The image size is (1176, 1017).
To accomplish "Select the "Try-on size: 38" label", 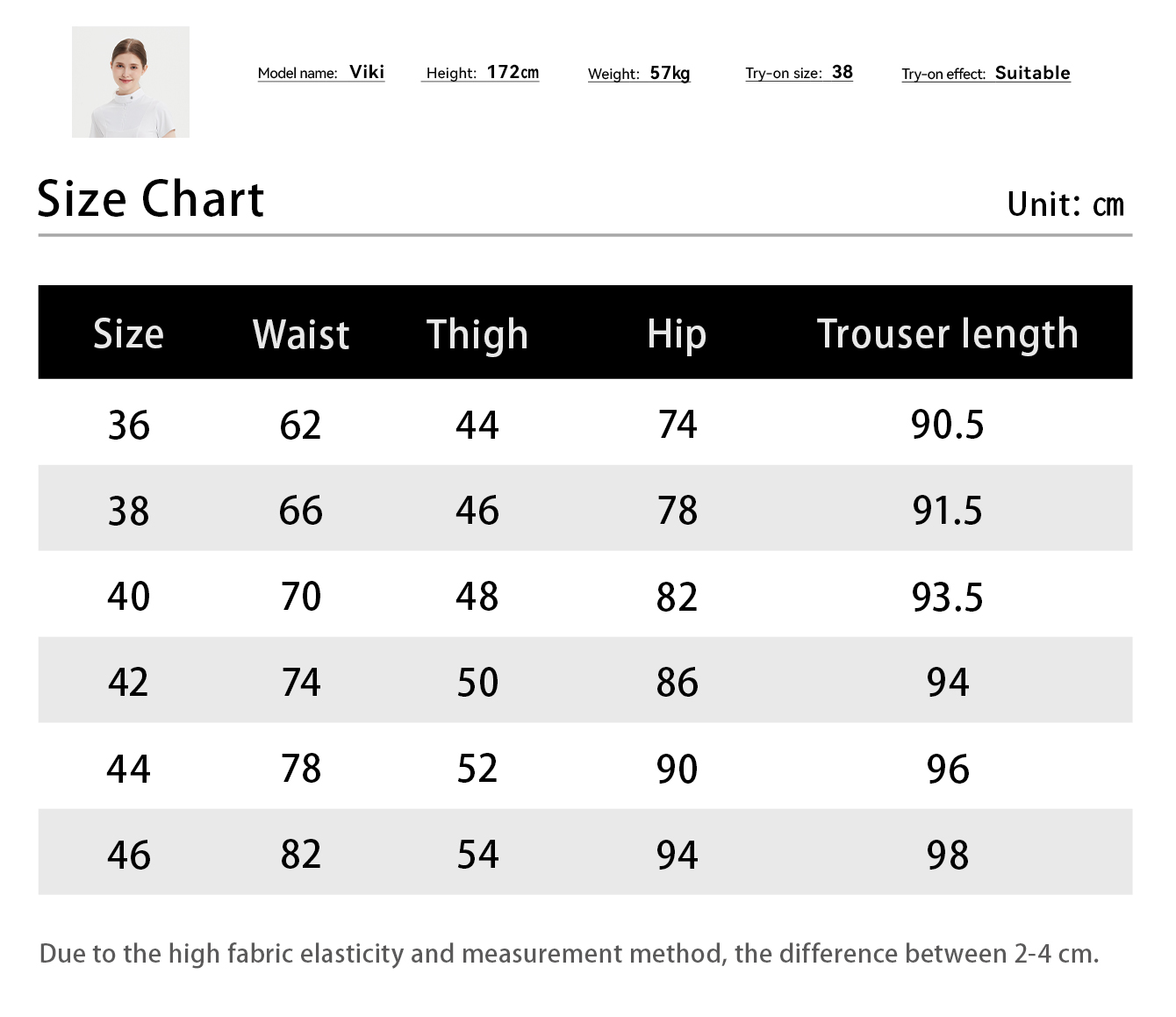I will 799,73.
